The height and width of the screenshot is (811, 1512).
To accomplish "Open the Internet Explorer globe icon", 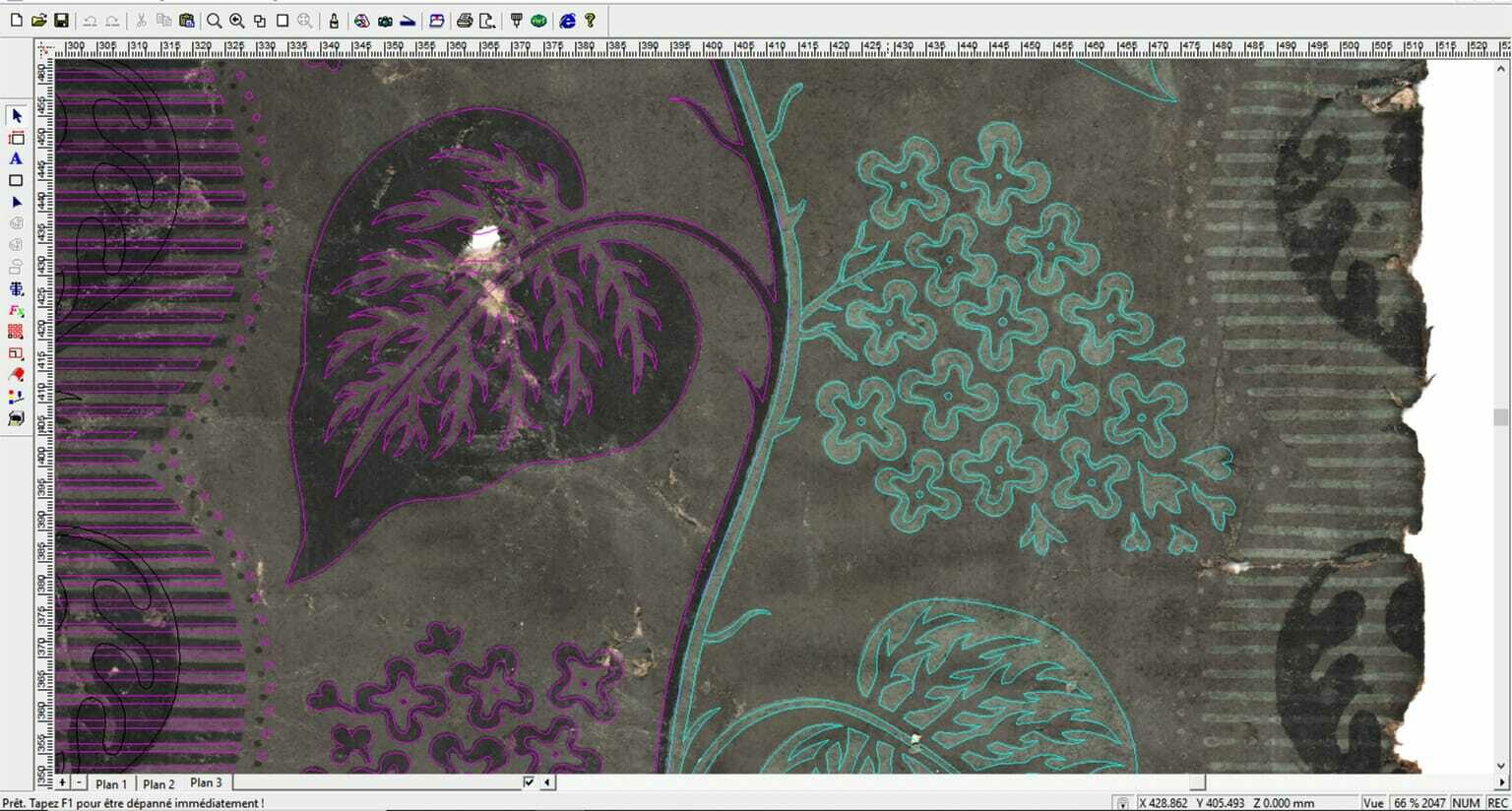I will pyautogui.click(x=567, y=21).
